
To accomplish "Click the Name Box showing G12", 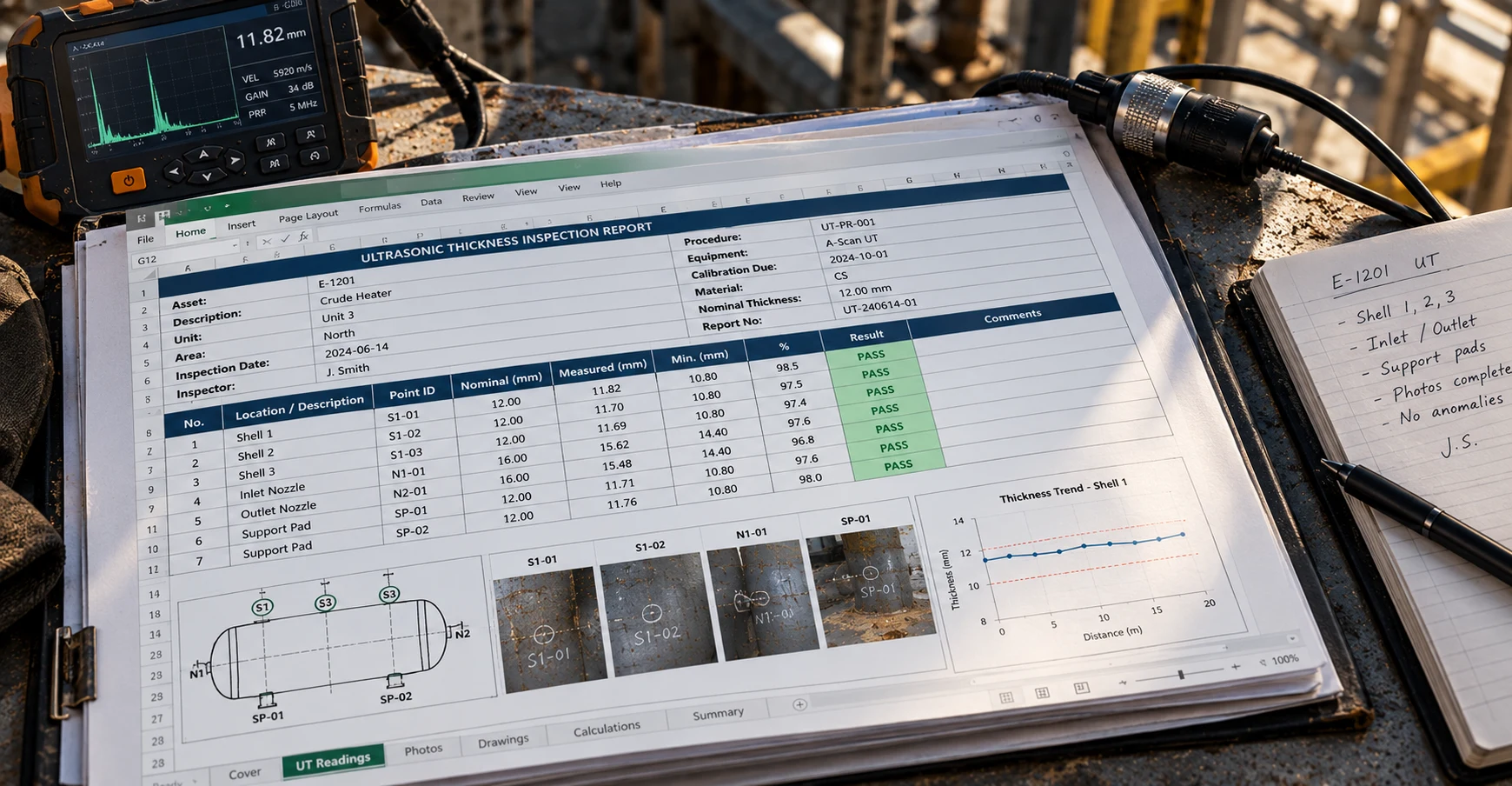I will 184,255.
